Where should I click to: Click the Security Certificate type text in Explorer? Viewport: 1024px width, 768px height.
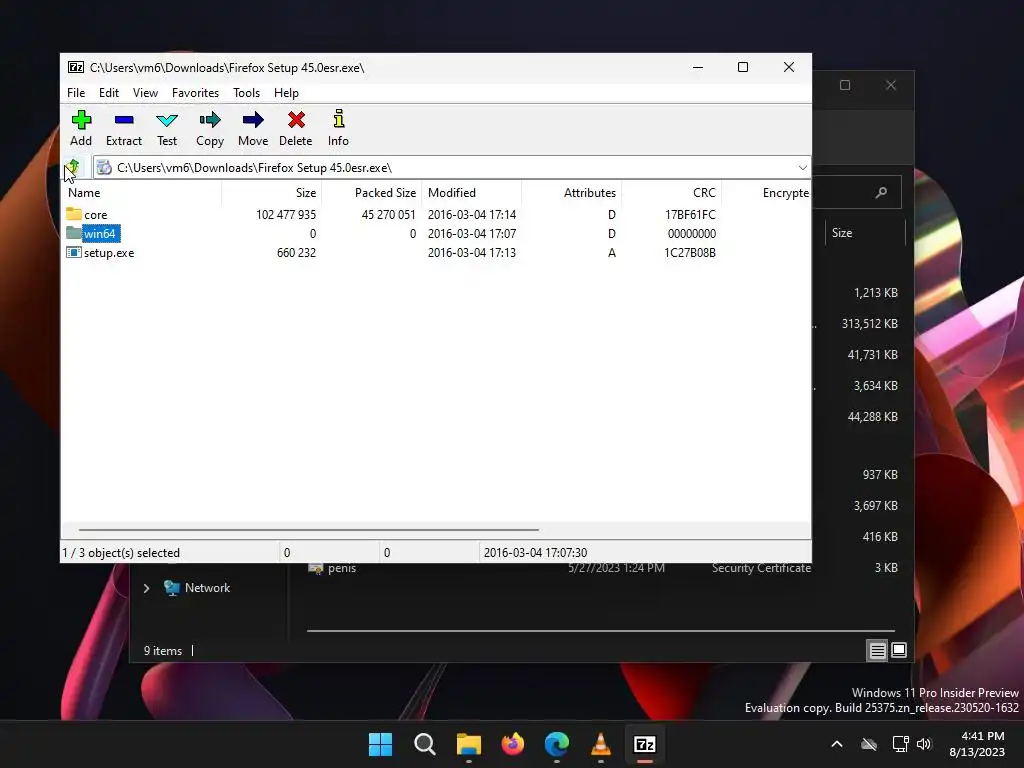(761, 568)
